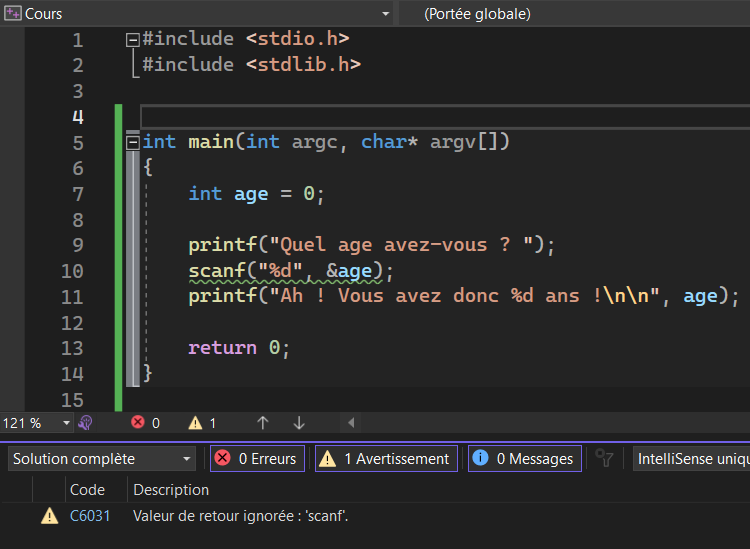Open the Portée globale scope selector
The width and height of the screenshot is (750, 549).
575,14
